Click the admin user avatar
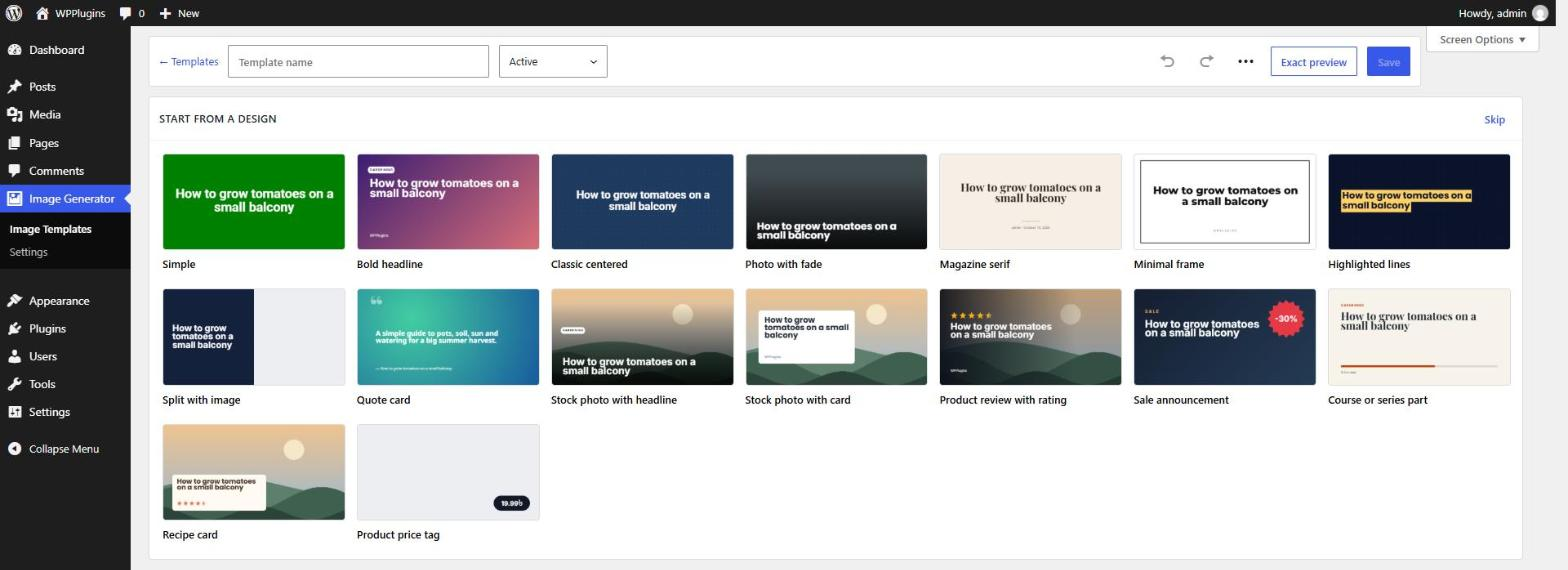Screen dimensions: 1568x570 click(x=1540, y=13)
